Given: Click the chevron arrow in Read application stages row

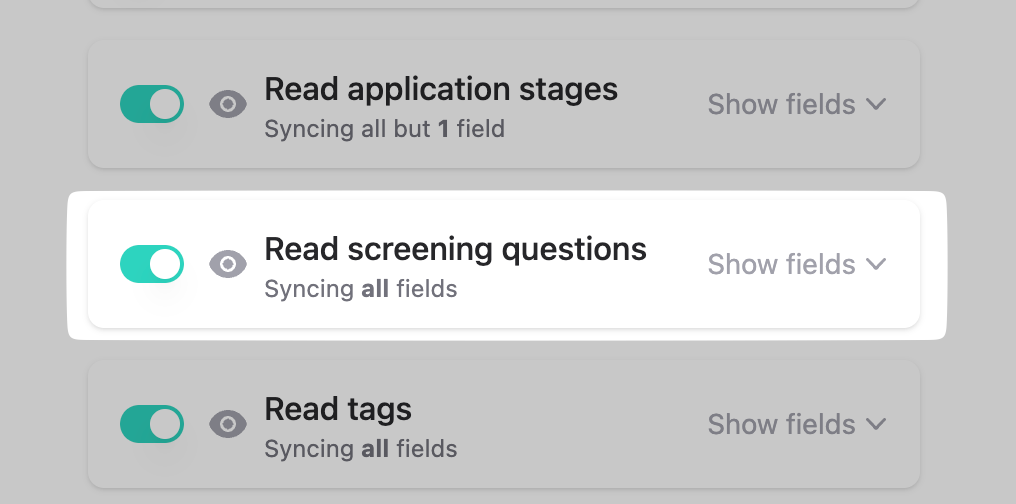Looking at the screenshot, I should [876, 104].
